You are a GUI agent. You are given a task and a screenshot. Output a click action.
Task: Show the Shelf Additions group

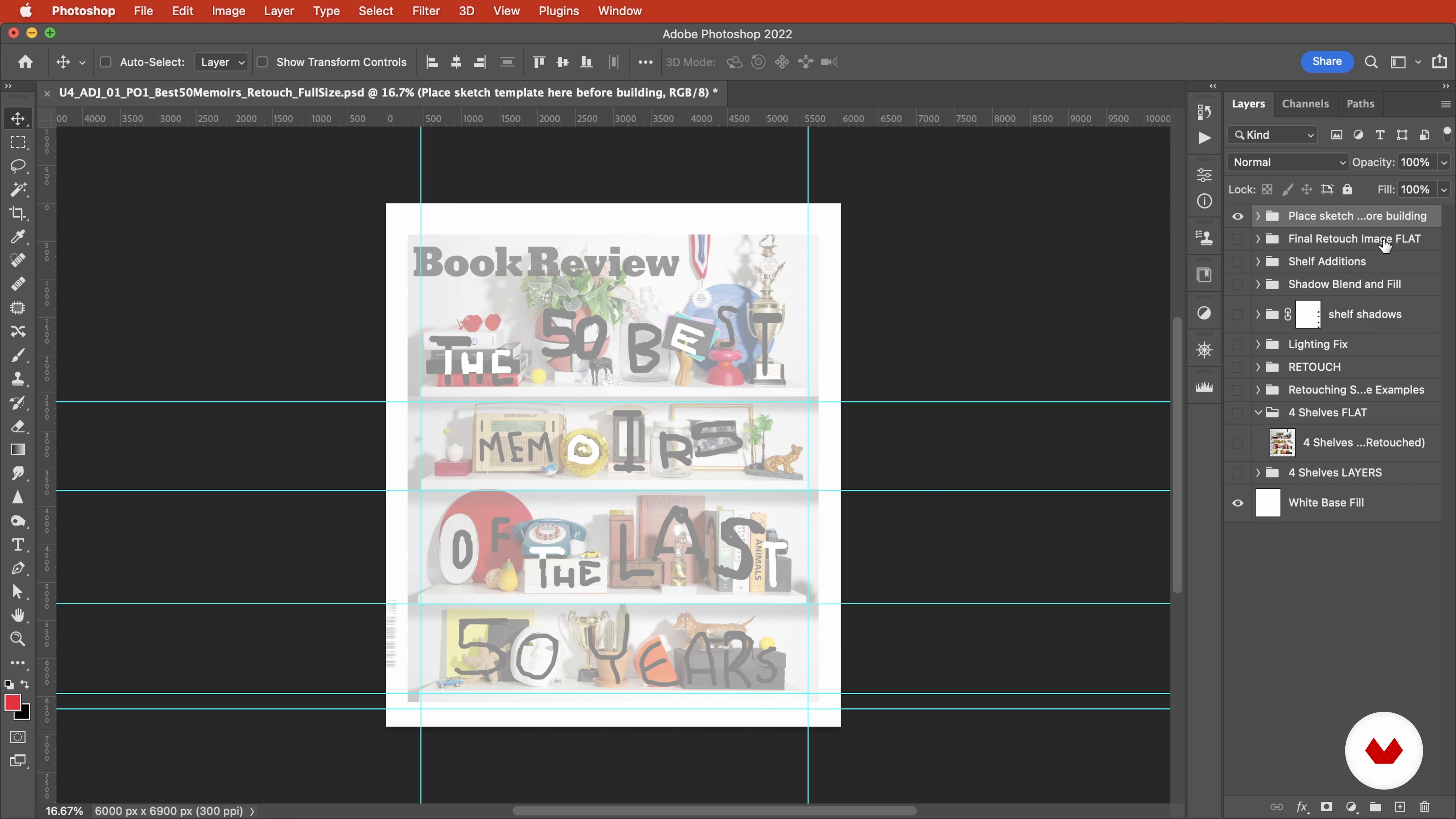(1238, 261)
